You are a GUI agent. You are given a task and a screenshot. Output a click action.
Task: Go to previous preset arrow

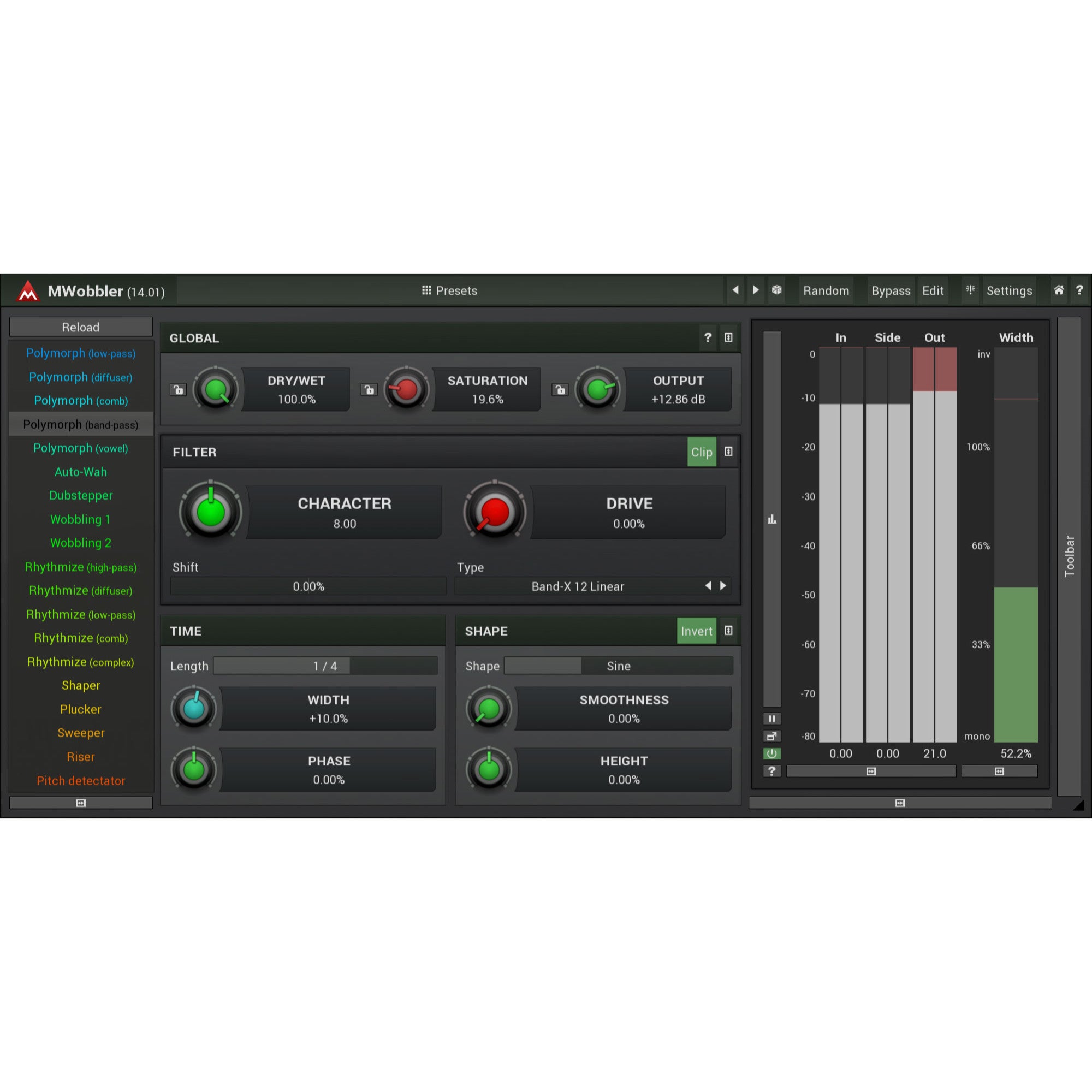pyautogui.click(x=735, y=290)
